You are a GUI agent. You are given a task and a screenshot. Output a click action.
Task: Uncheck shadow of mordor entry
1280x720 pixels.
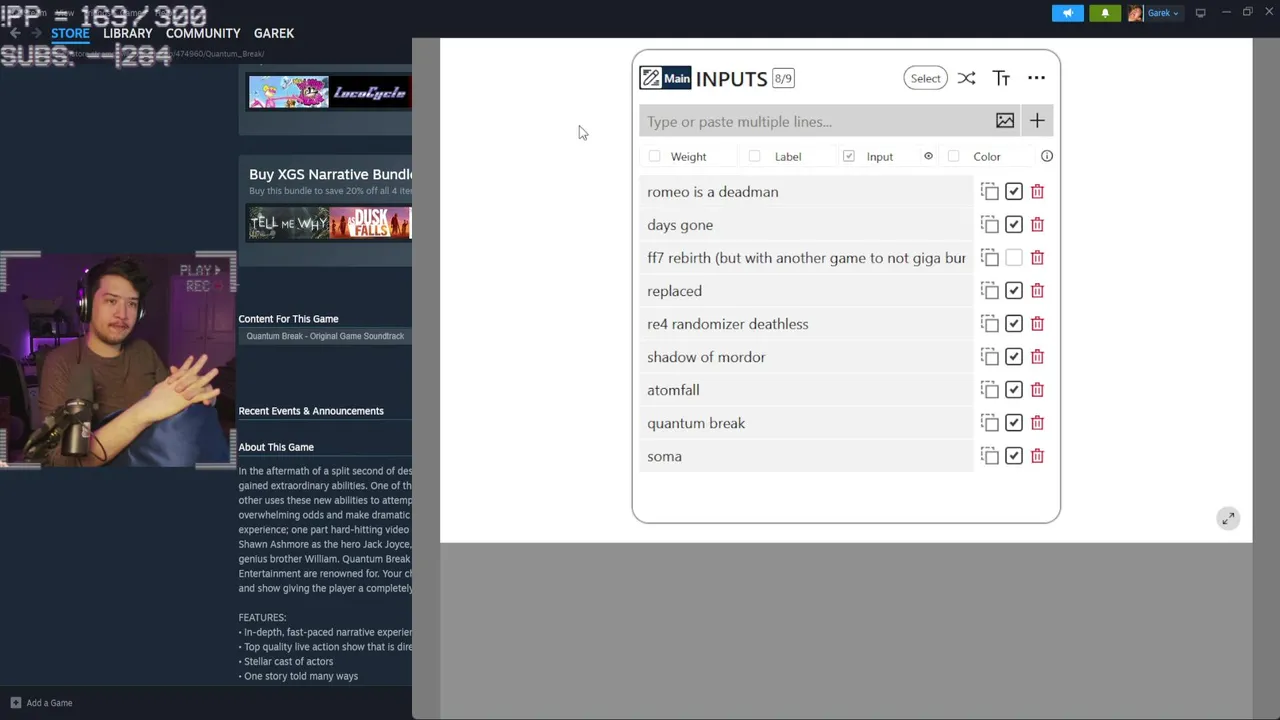(1014, 356)
